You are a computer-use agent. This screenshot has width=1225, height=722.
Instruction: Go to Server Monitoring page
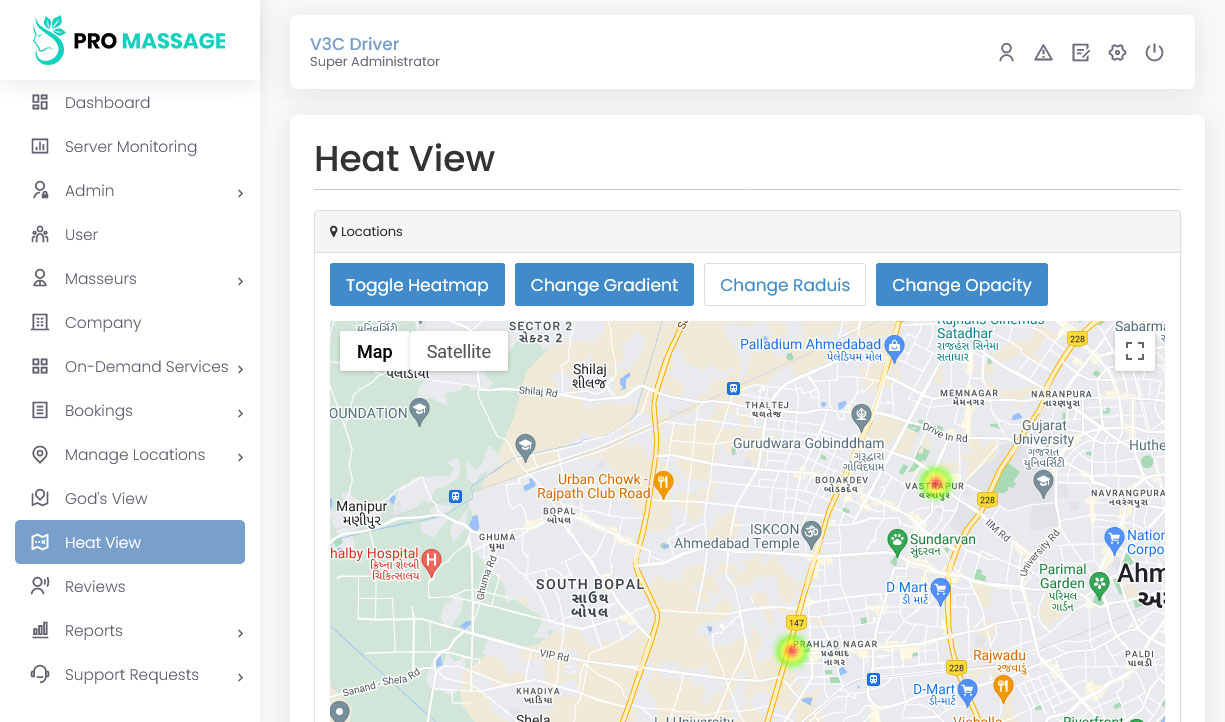tap(130, 146)
